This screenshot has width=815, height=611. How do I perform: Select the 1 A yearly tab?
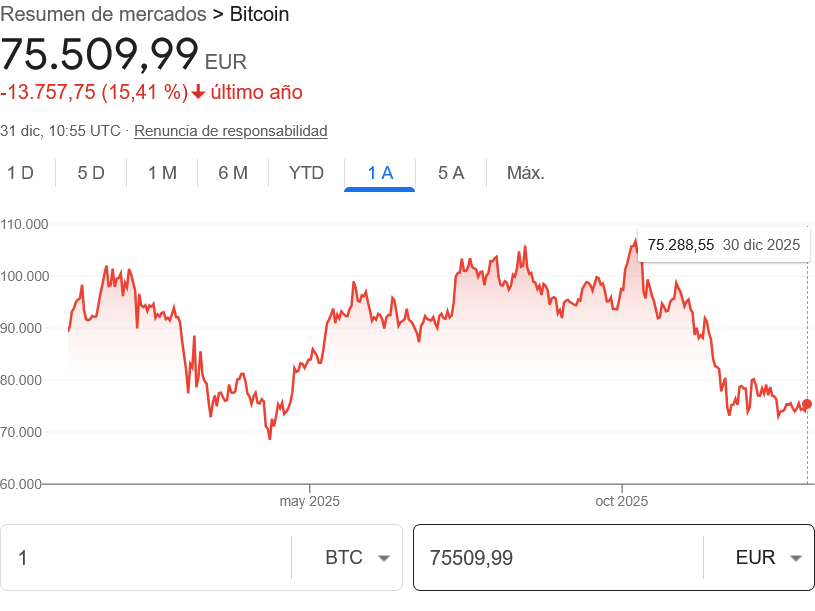click(380, 173)
